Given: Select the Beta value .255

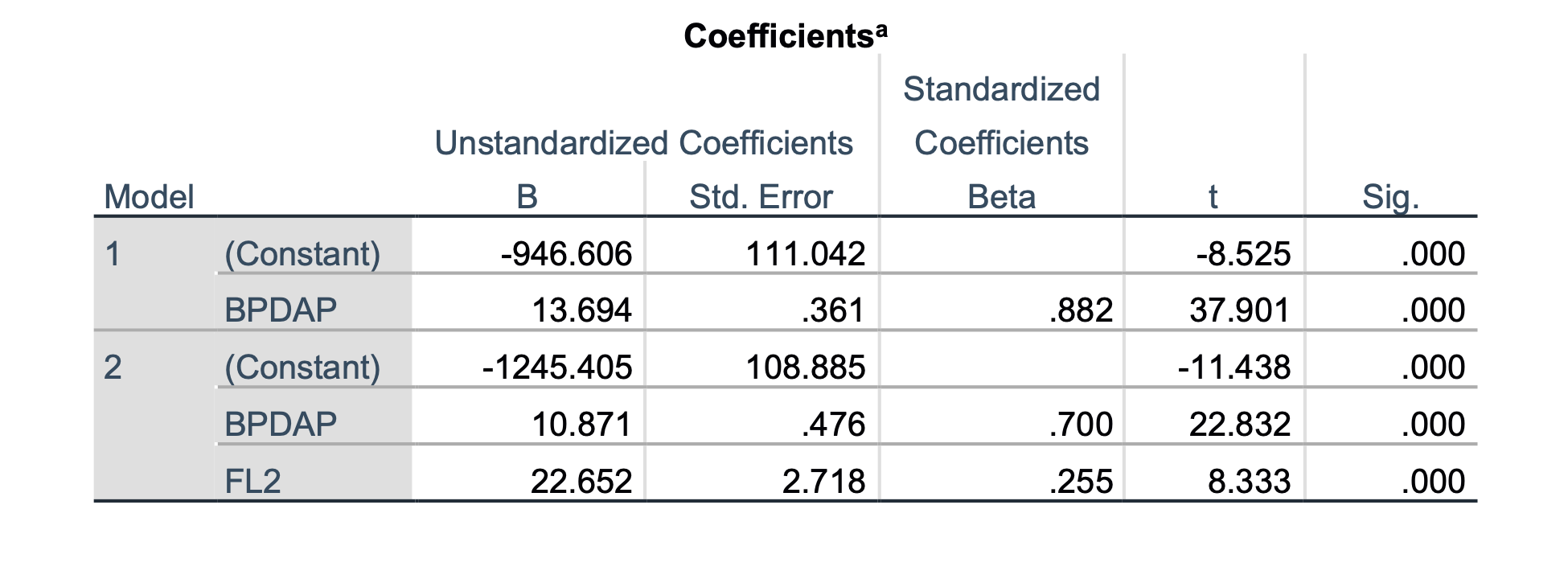Looking at the screenshot, I should (x=1081, y=482).
